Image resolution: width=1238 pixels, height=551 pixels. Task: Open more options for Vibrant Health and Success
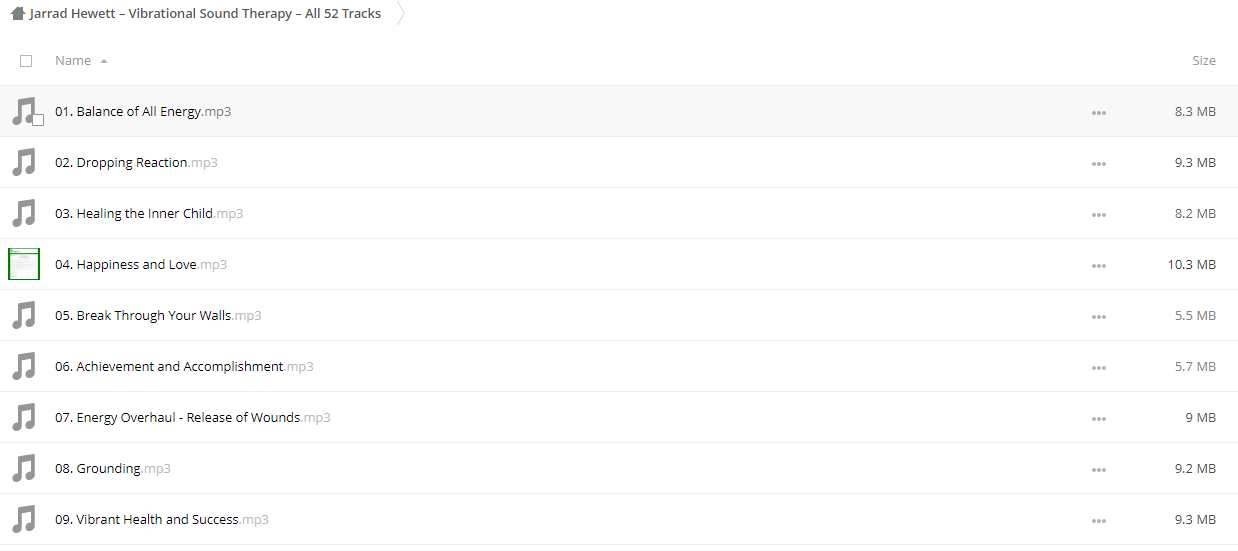coord(1099,521)
